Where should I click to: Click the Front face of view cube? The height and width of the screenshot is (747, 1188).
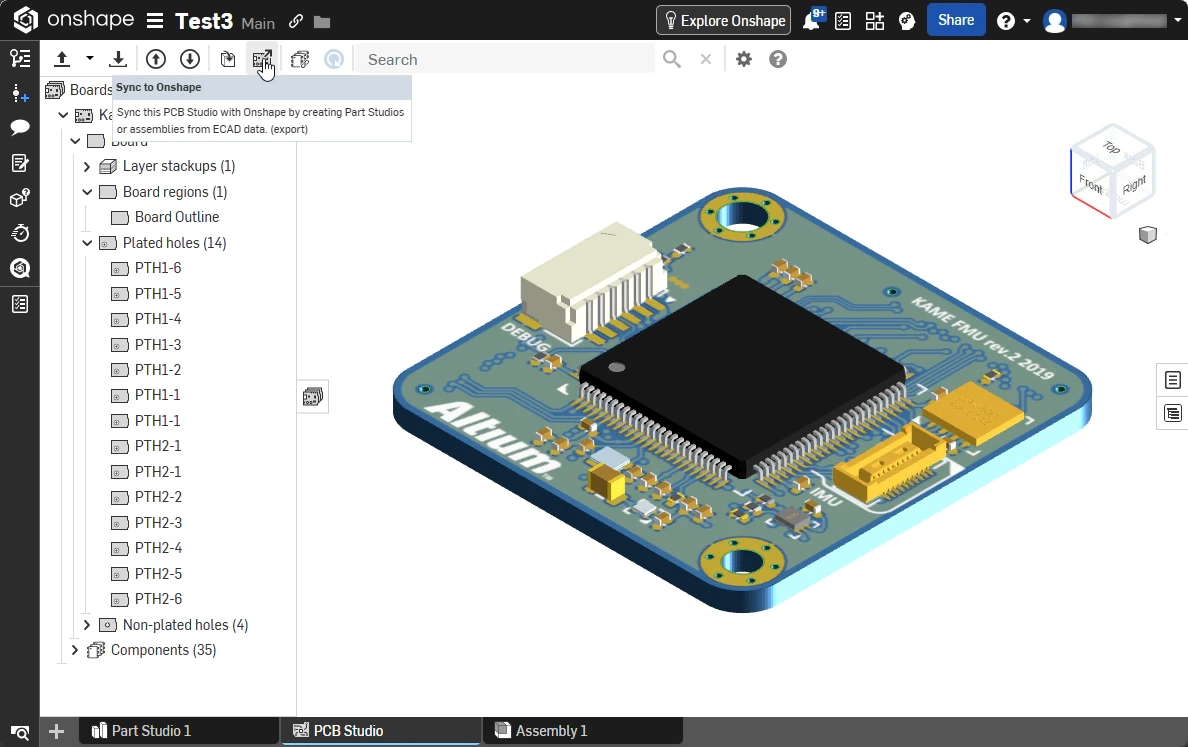[1090, 183]
